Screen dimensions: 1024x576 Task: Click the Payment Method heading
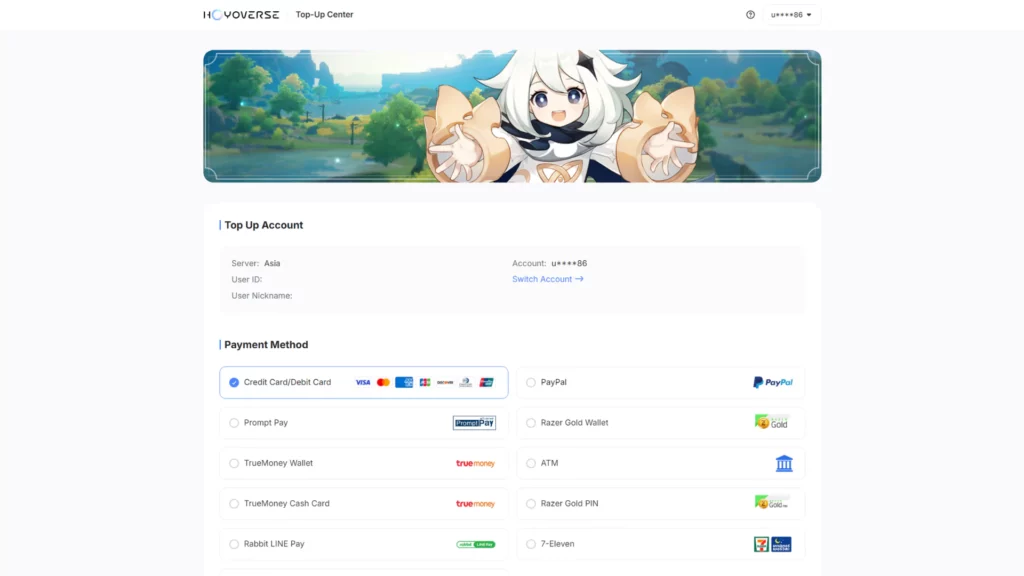click(266, 345)
